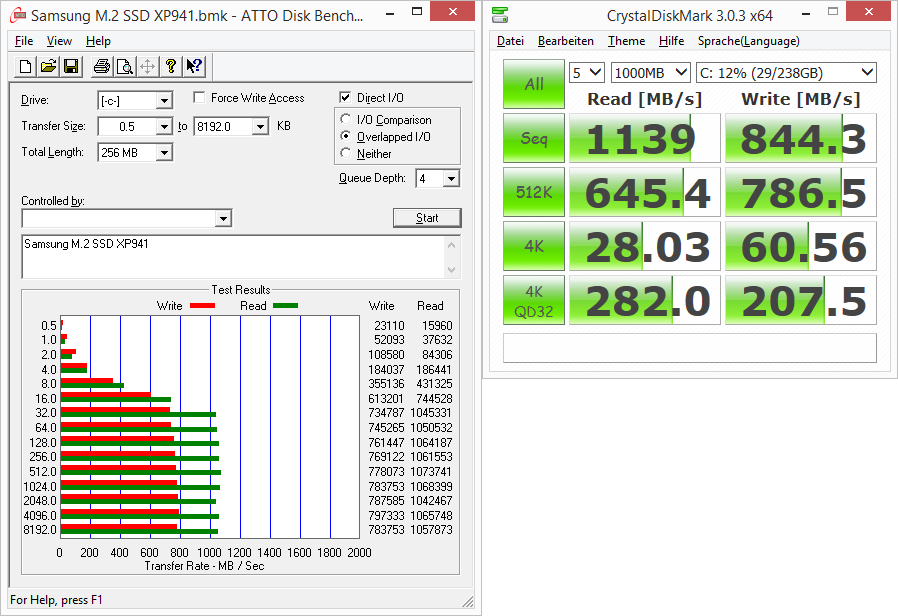This screenshot has width=898, height=616.
Task: Click the Print icon in ATTO toolbar
Action: 102,66
